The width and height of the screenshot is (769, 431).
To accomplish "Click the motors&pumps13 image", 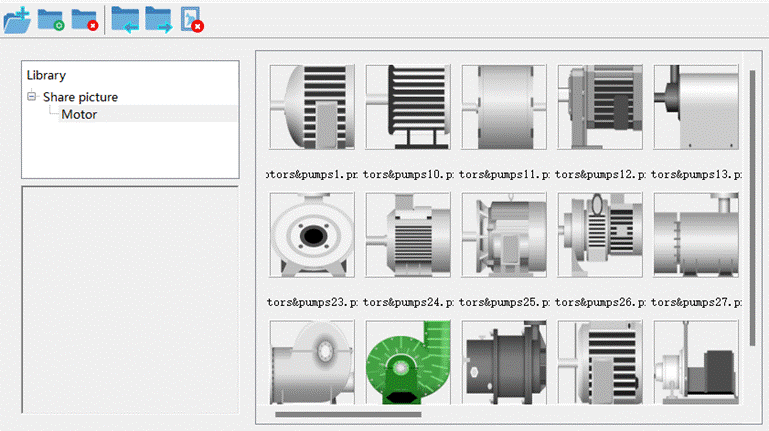I will 695,107.
